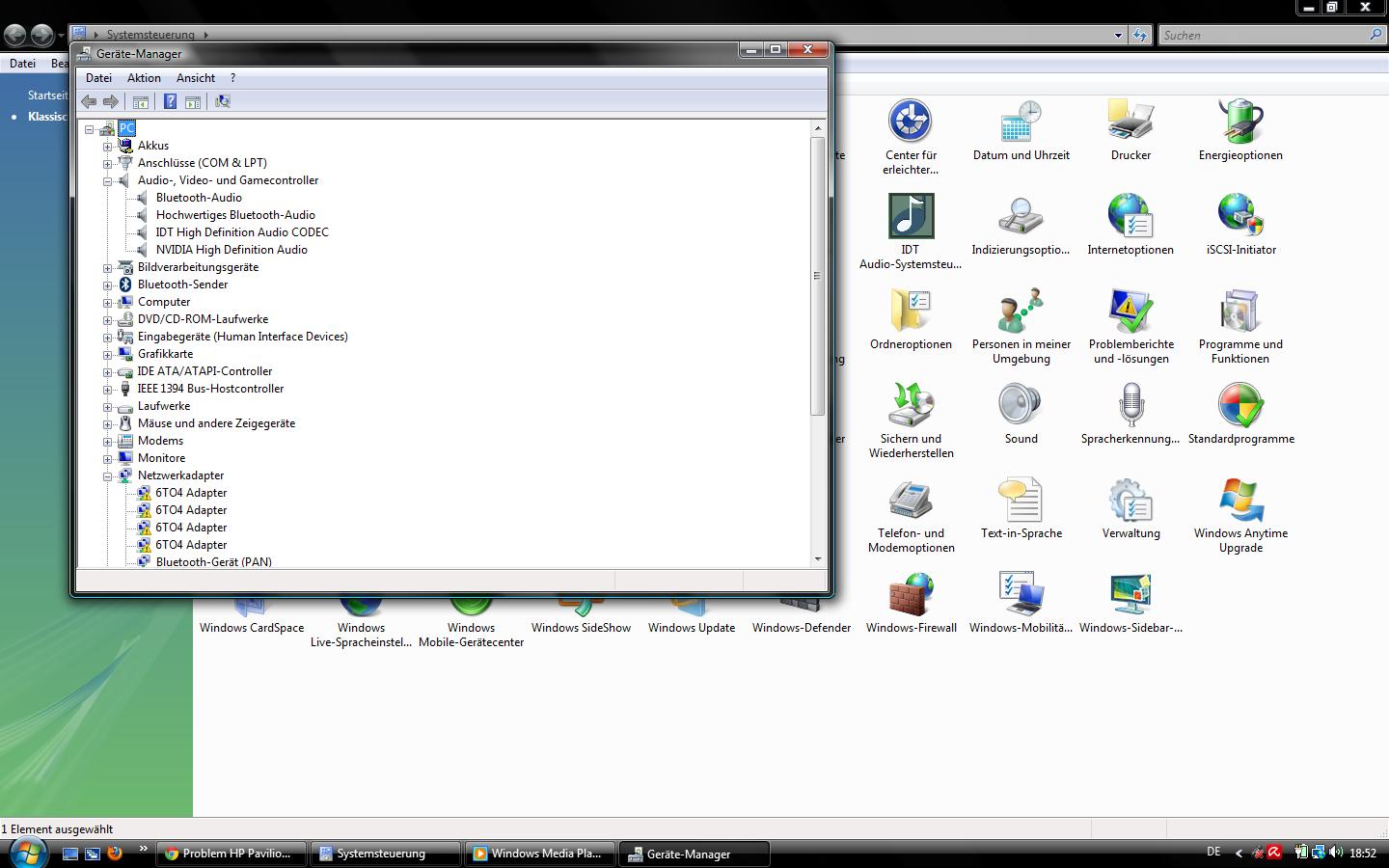This screenshot has width=1389, height=868.
Task: Click the Forward arrow in Geräte-Manager toolbar
Action: coord(111,101)
